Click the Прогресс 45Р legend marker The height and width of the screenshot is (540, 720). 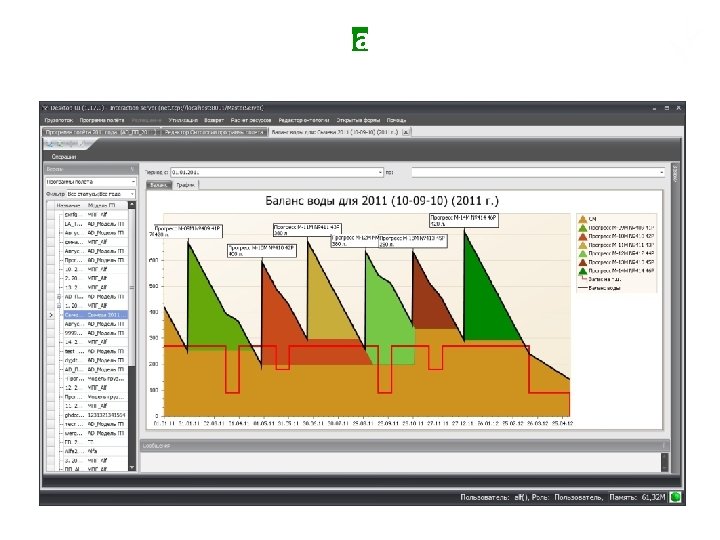[x=583, y=262]
